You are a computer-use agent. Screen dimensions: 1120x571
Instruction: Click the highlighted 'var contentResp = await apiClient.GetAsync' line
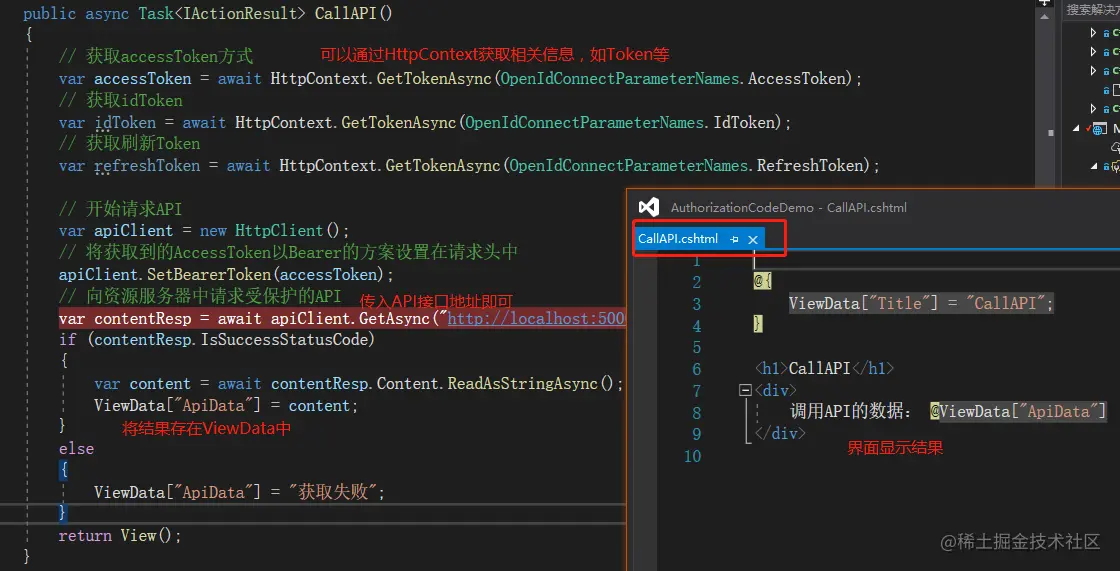pyautogui.click(x=342, y=318)
